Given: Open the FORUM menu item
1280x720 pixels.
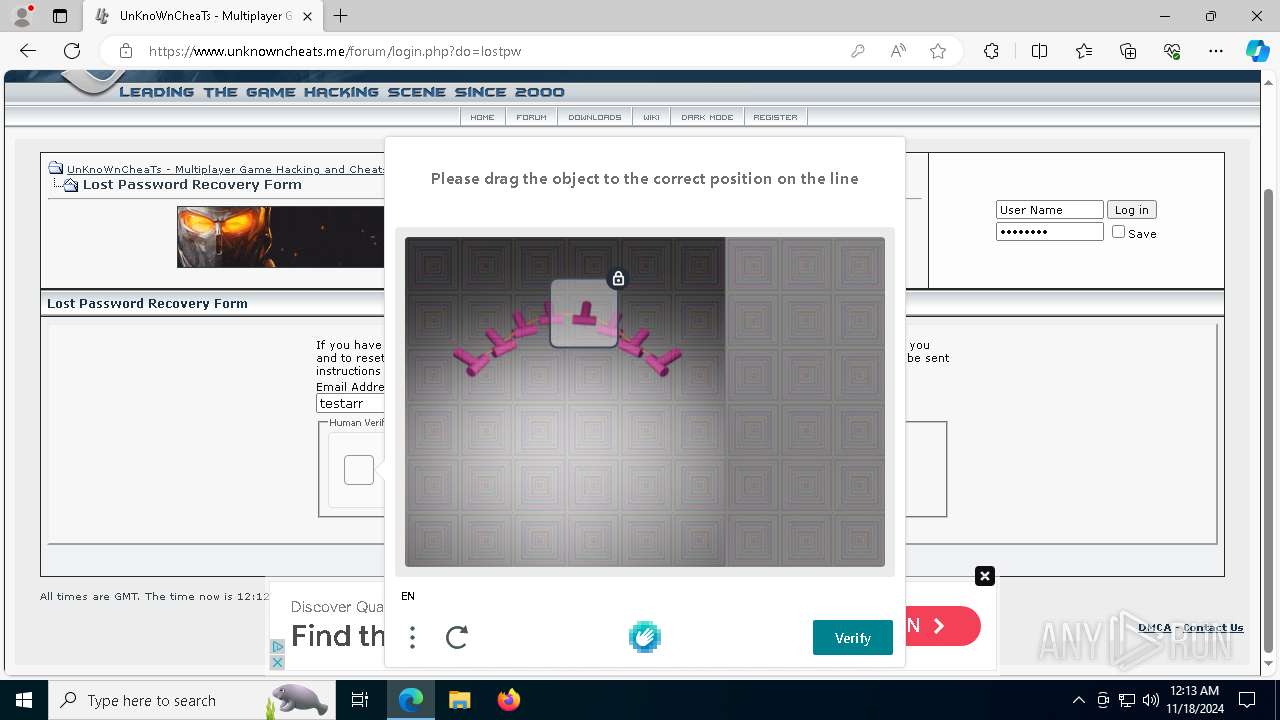Looking at the screenshot, I should 531,117.
